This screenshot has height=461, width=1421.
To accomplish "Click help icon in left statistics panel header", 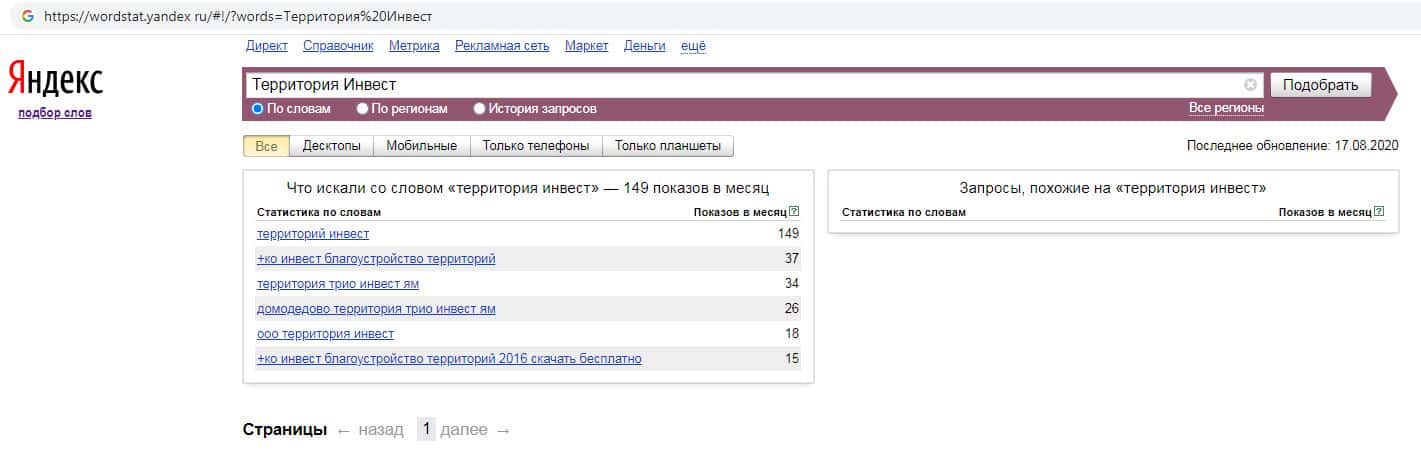I will click(794, 212).
